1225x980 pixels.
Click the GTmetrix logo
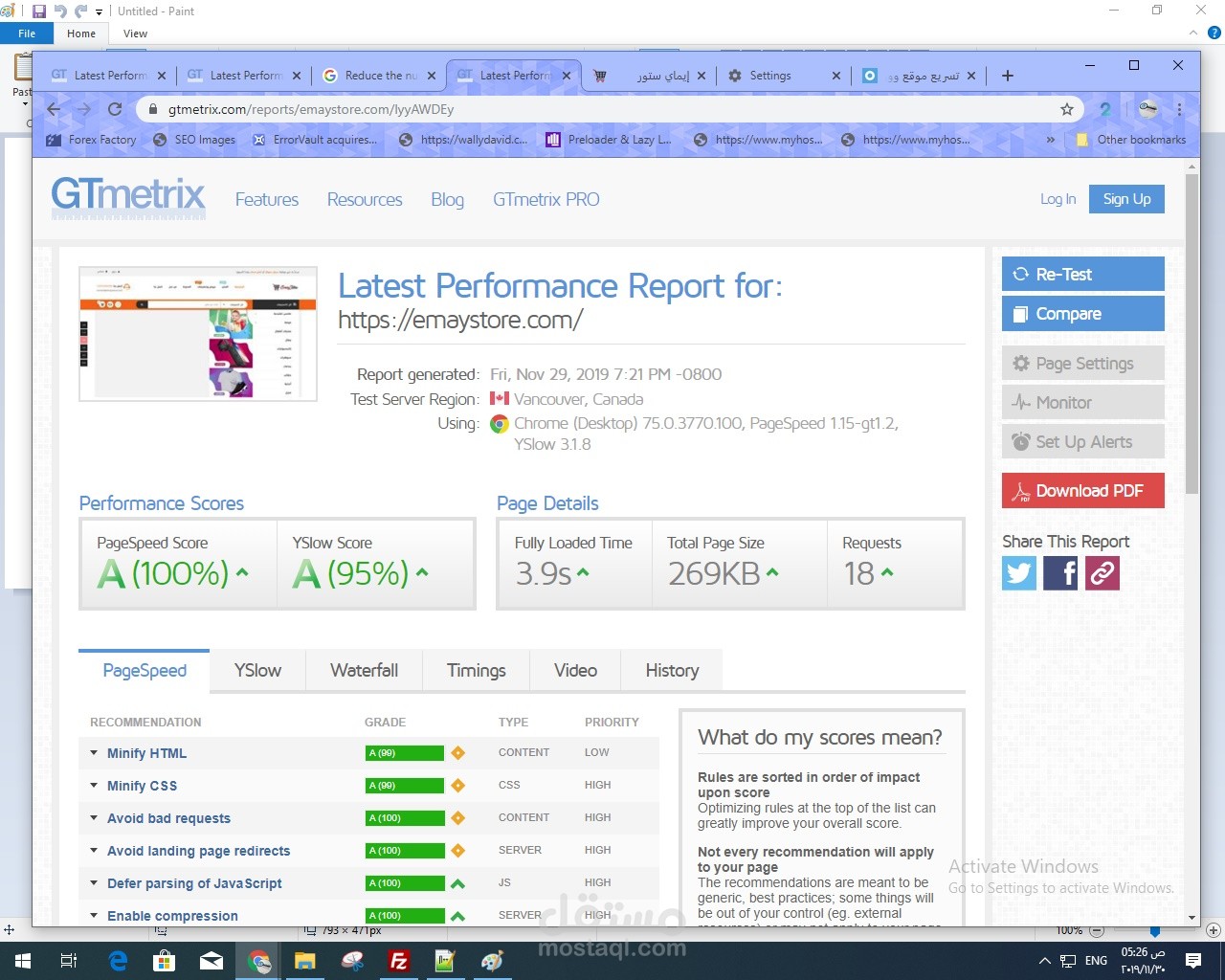(128, 197)
